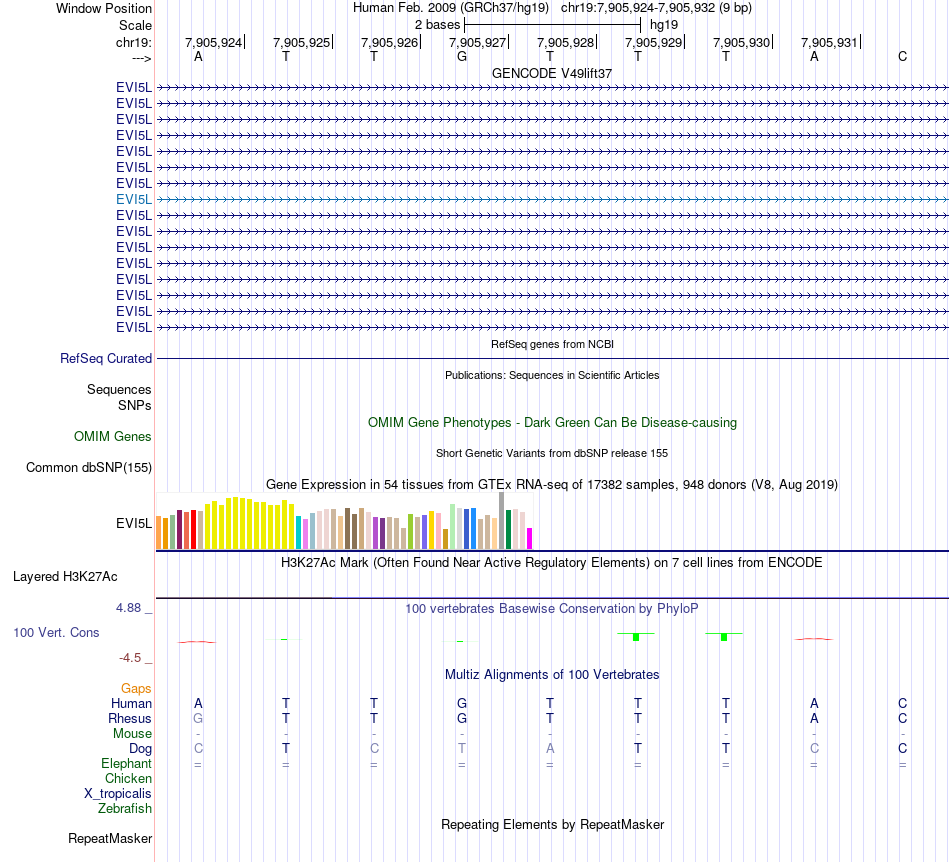This screenshot has width=950, height=862.
Task: Click the A base in the Dog alignment row
Action: coord(550,749)
